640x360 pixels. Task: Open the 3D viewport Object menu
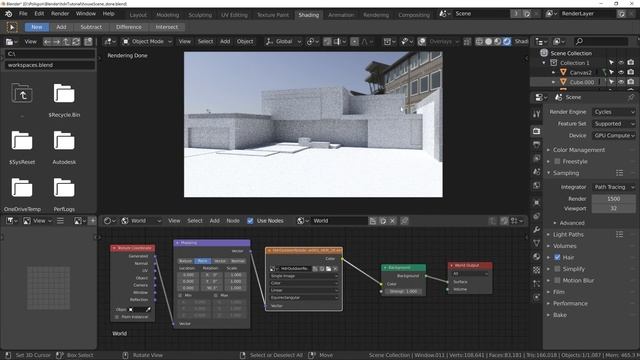(245, 42)
